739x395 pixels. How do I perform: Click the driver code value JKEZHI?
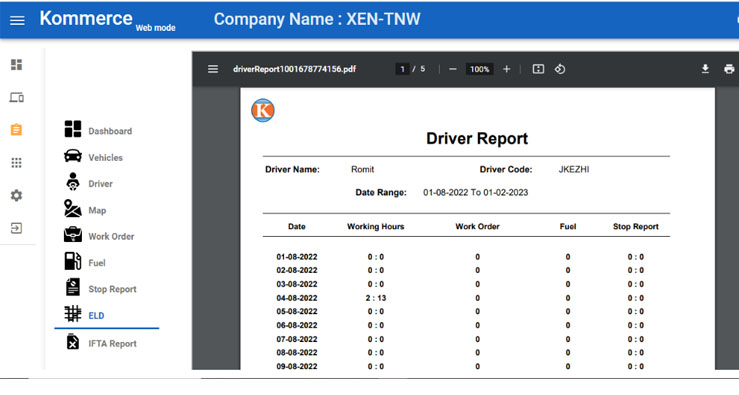(x=574, y=169)
